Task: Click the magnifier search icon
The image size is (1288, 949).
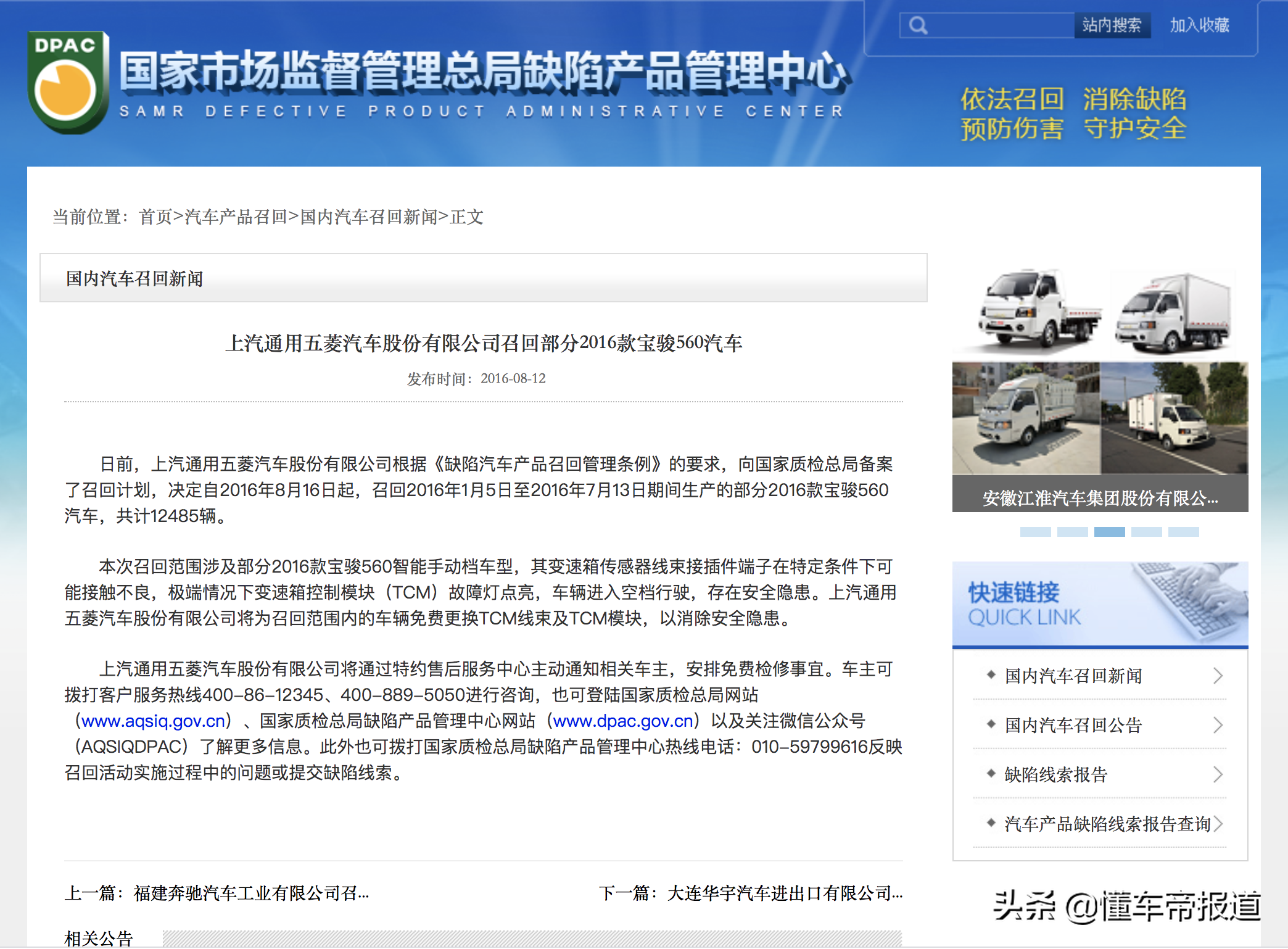Action: click(918, 26)
